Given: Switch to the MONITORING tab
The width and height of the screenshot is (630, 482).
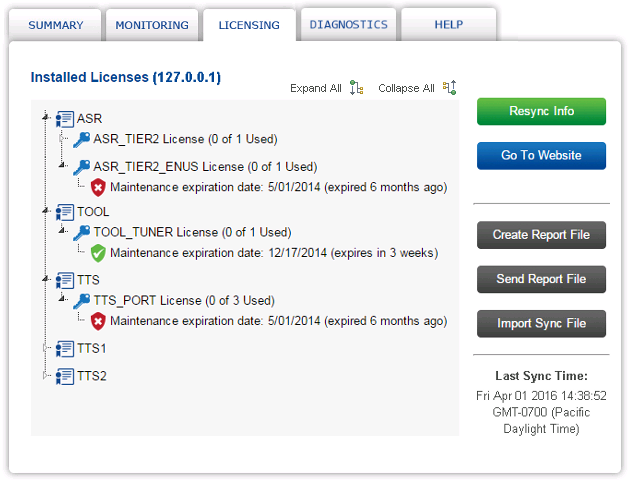Looking at the screenshot, I should (x=152, y=25).
